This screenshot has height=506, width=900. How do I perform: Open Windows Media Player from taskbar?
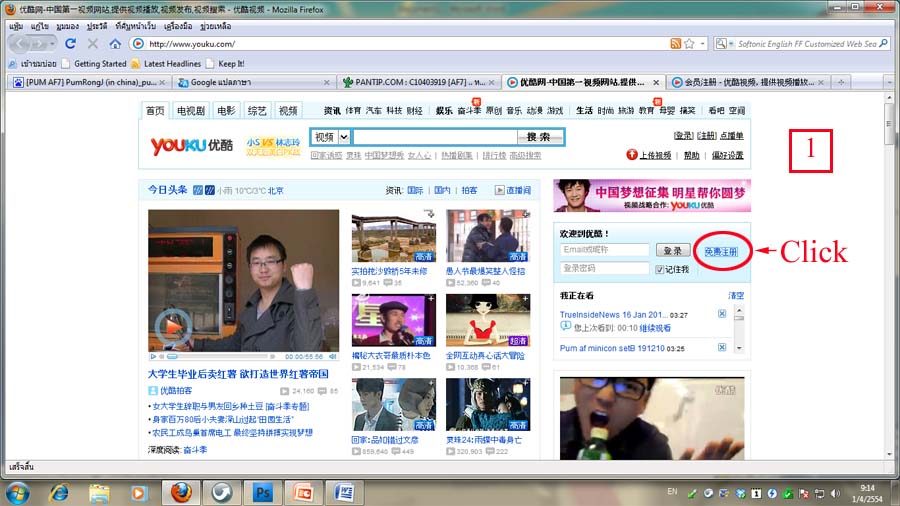click(x=139, y=493)
